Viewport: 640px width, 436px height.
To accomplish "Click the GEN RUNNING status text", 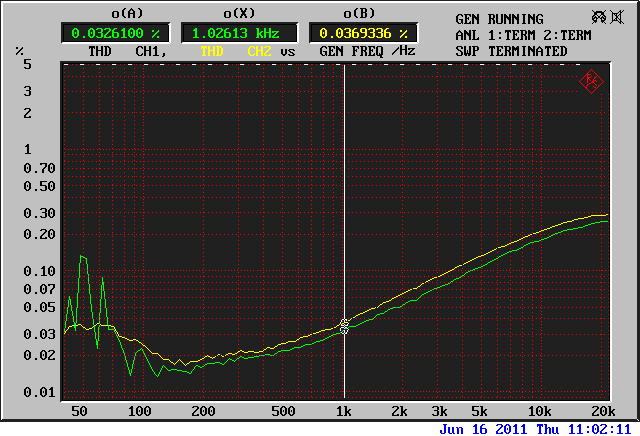I will click(x=499, y=19).
